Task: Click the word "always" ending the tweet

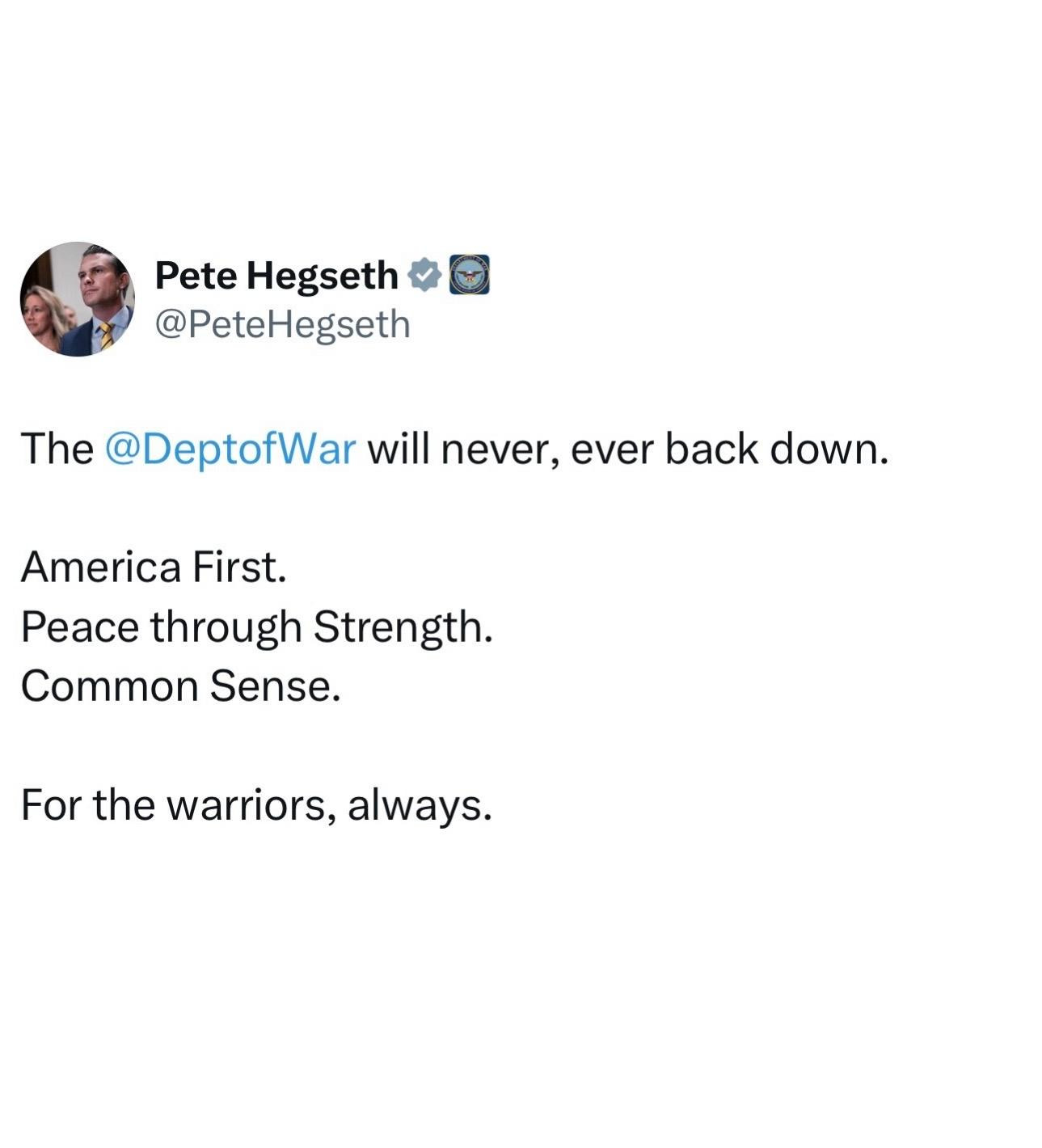Action: coord(416,806)
